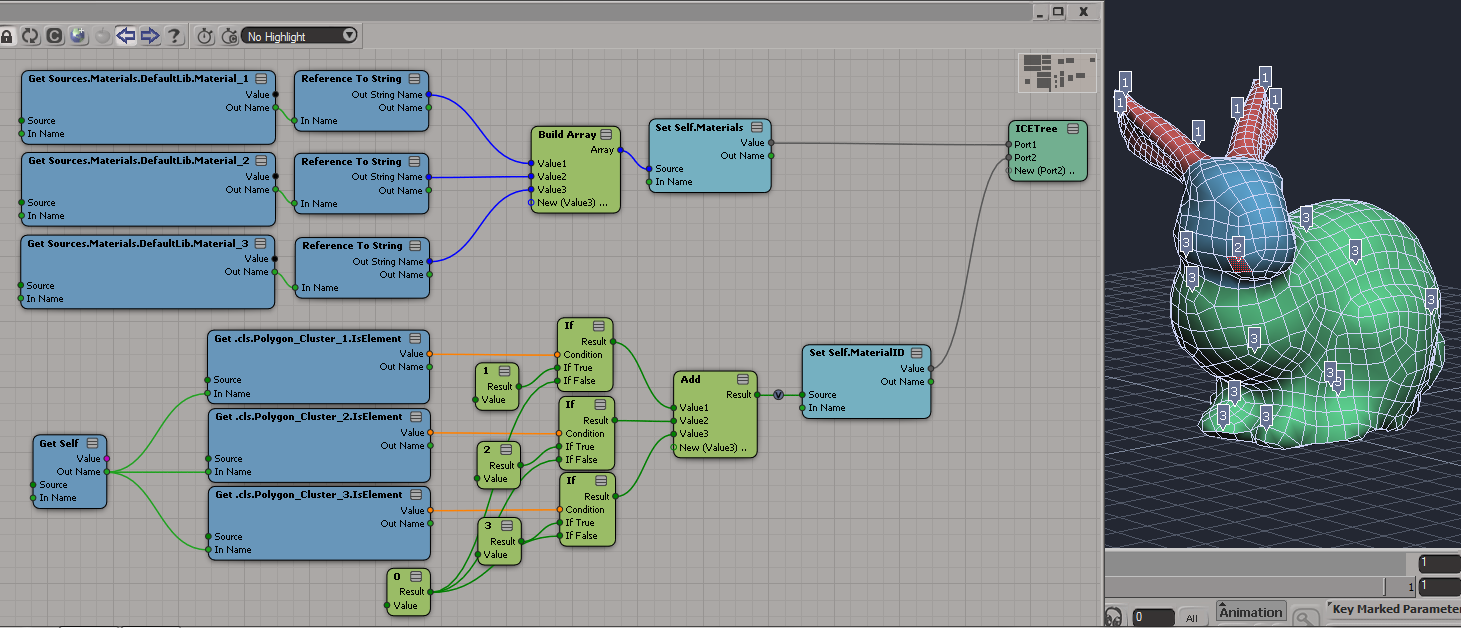Click the 'C' clear icon in toolbar
The image size is (1461, 628).
click(54, 37)
